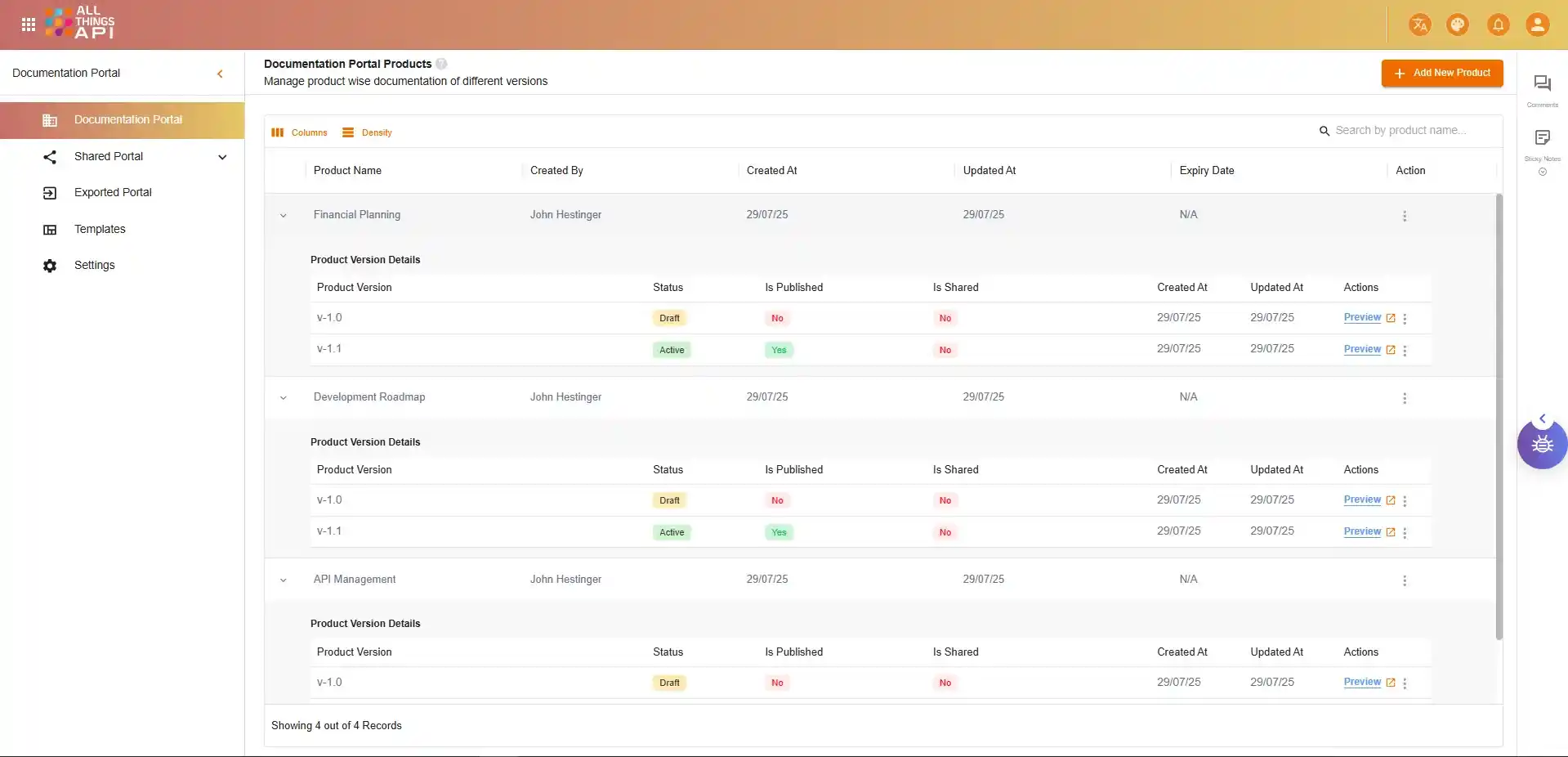Image resolution: width=1568 pixels, height=757 pixels.
Task: Click the language translate icon
Action: [1419, 25]
